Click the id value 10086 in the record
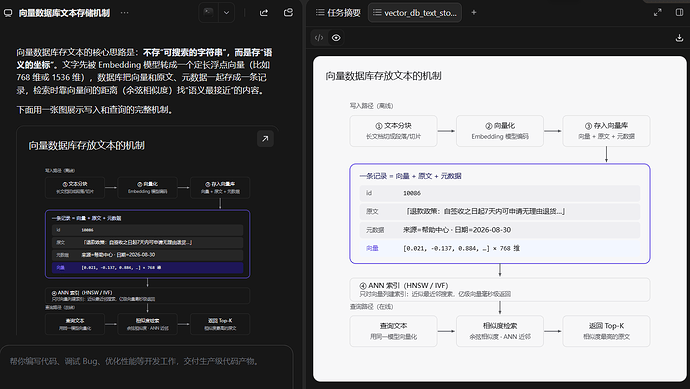Viewport: 690px width, 389px height. coord(412,193)
